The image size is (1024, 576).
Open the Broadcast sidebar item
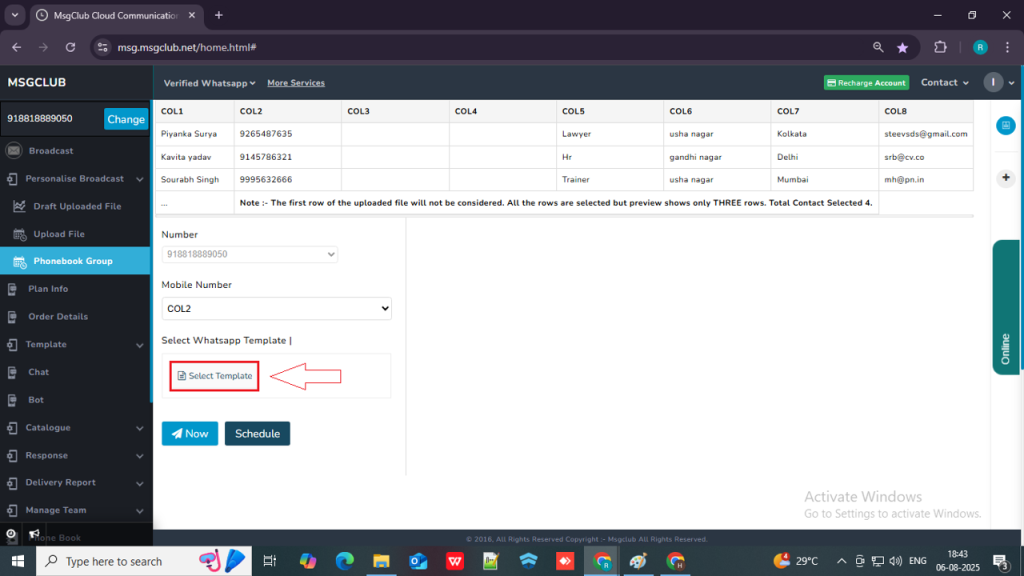[50, 151]
